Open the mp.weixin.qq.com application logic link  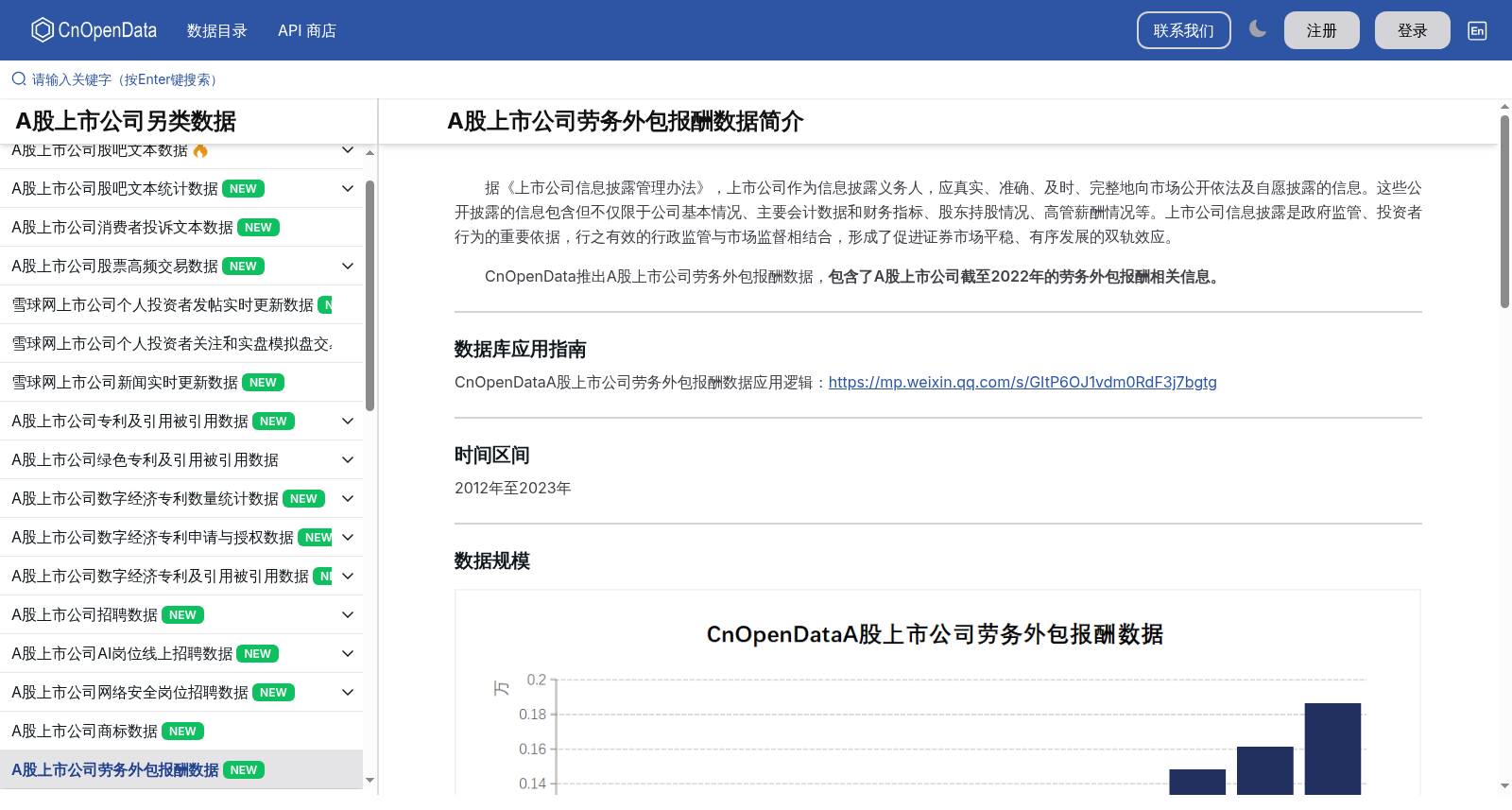(1022, 382)
